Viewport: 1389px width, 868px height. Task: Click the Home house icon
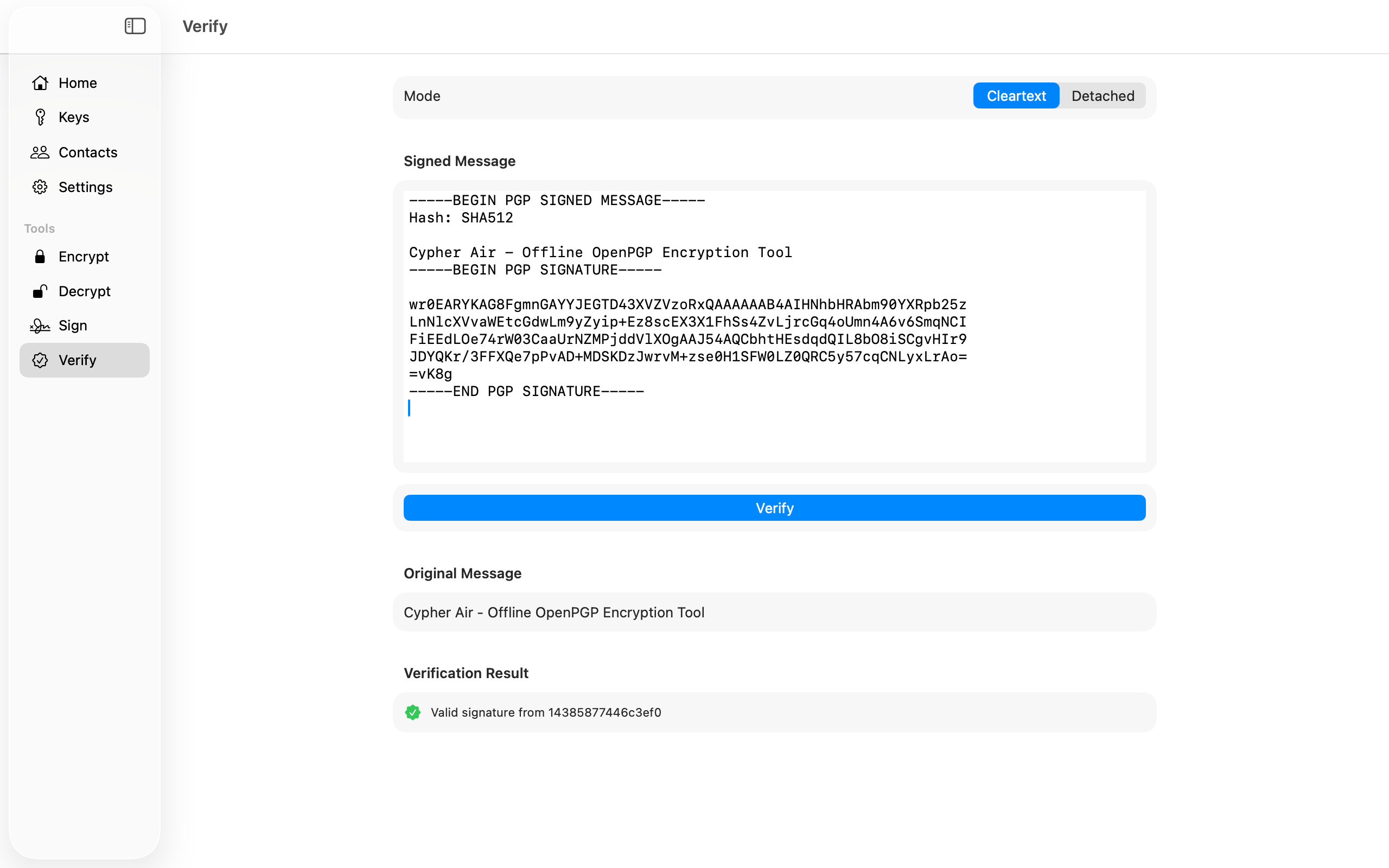40,82
